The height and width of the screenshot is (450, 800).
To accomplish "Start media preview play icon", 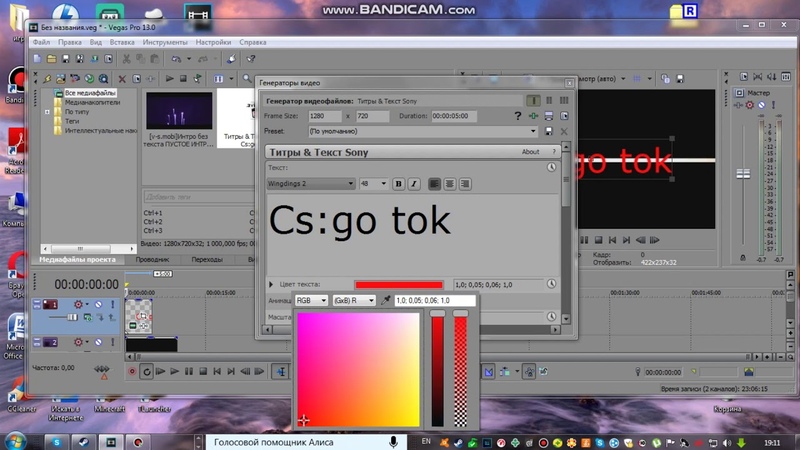I will [169, 79].
